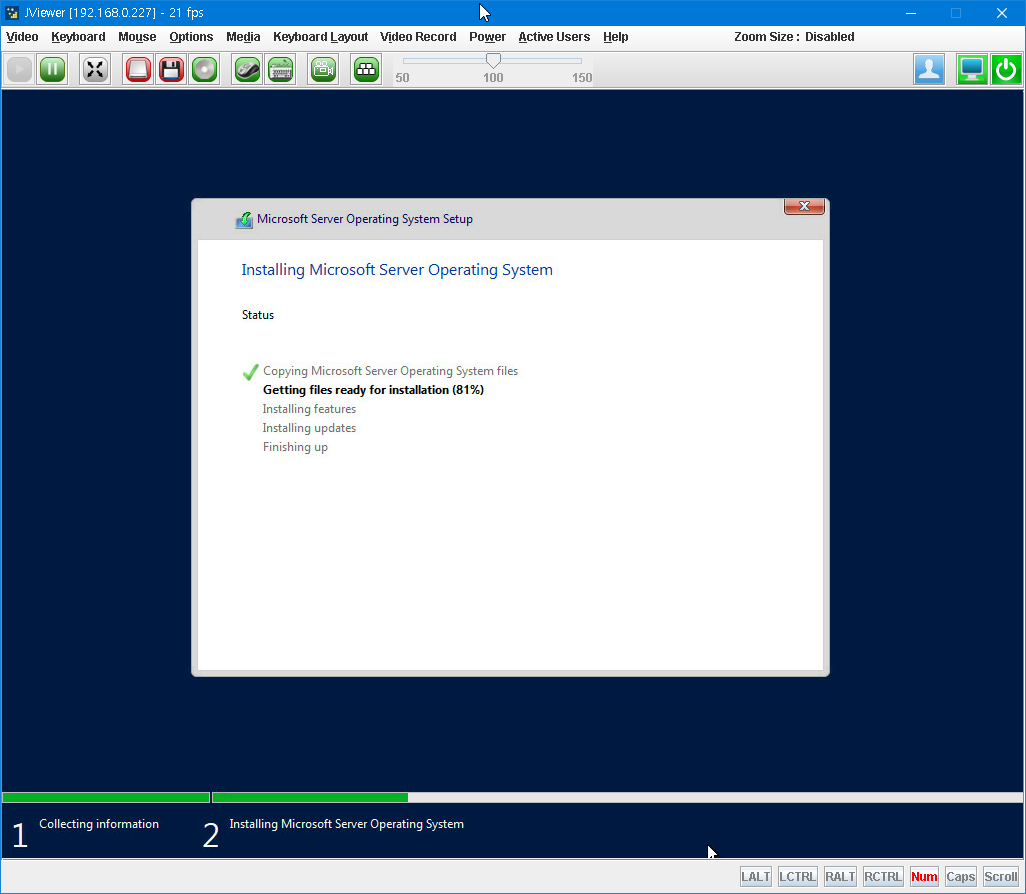This screenshot has width=1026, height=894.
Task: Close the JViewer window
Action: click(x=1002, y=12)
